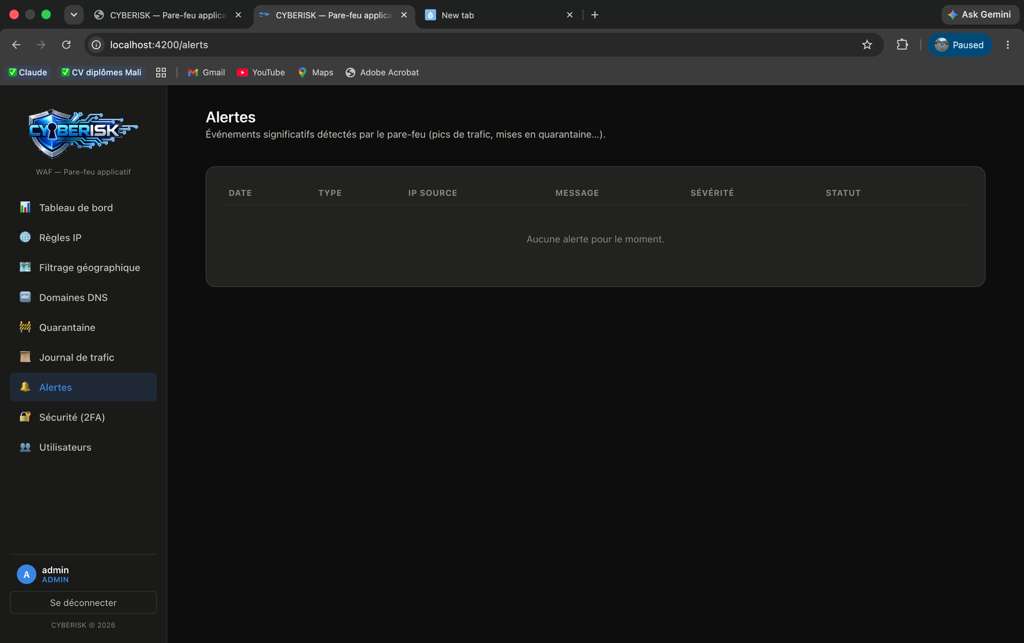Image resolution: width=1024 pixels, height=643 pixels.
Task: Click the Domaines DNS icon
Action: point(25,297)
